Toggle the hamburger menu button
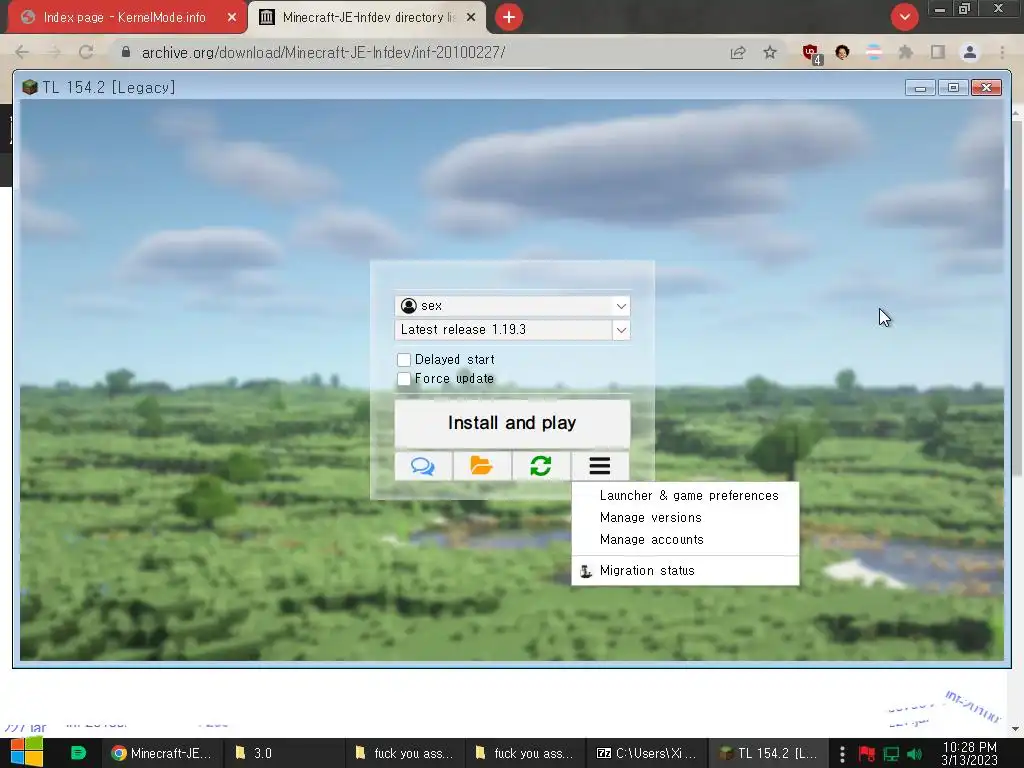 (x=600, y=466)
